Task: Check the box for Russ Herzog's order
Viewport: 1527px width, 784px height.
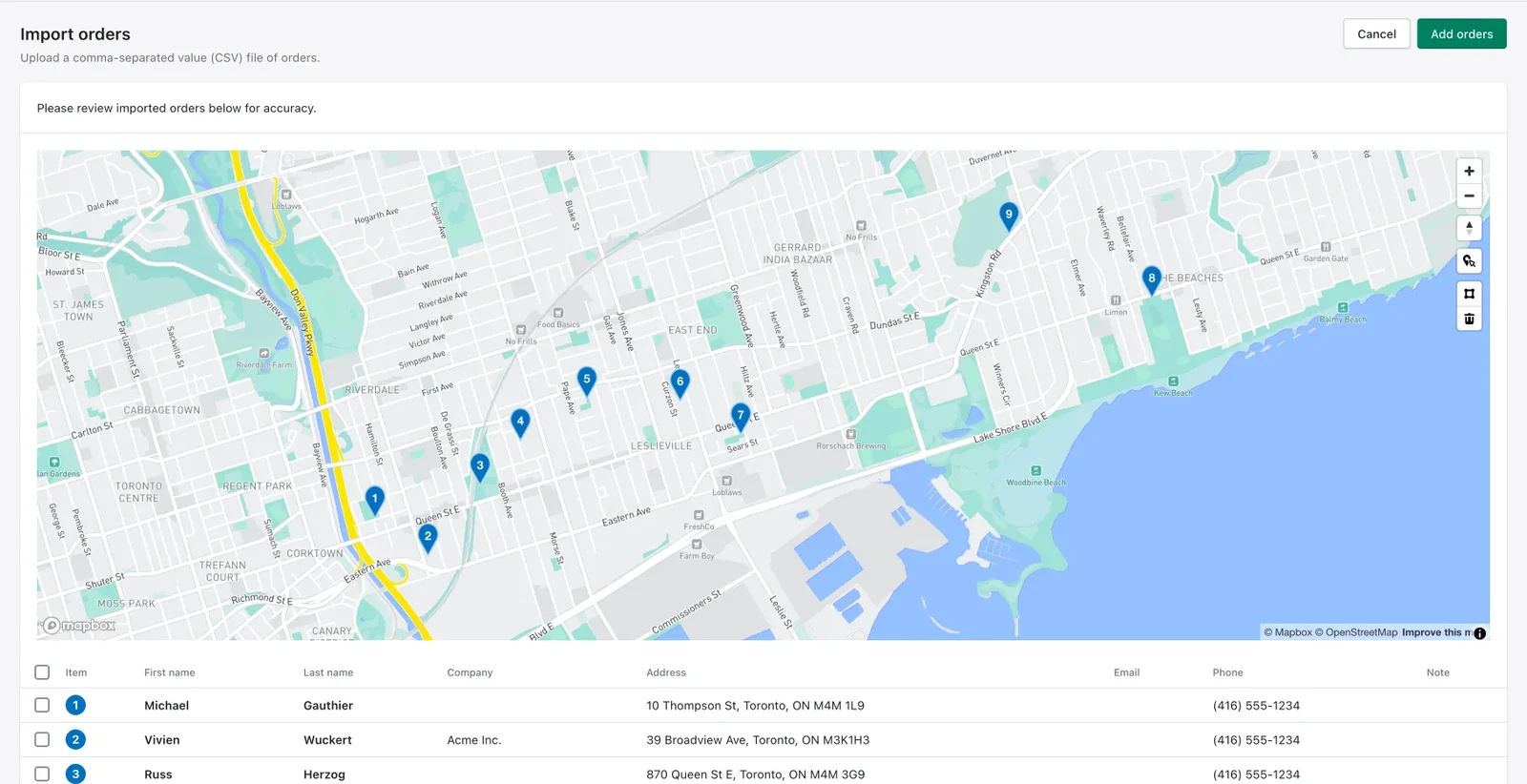Action: click(x=42, y=774)
